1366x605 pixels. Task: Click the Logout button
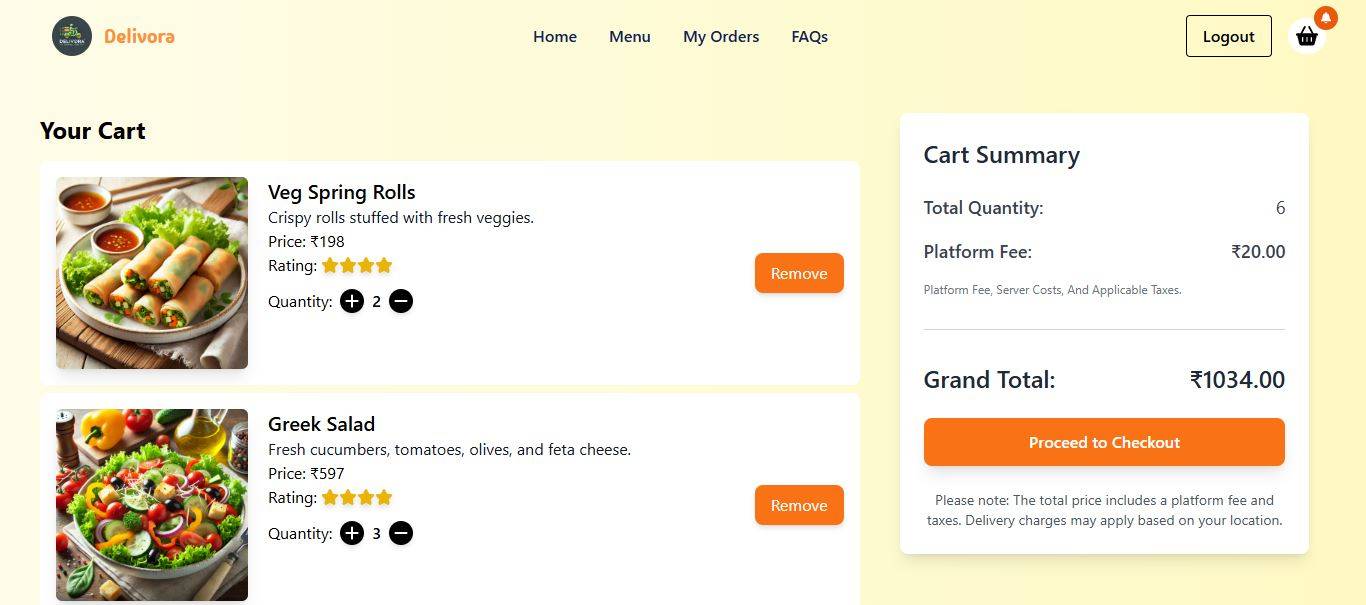tap(1228, 35)
